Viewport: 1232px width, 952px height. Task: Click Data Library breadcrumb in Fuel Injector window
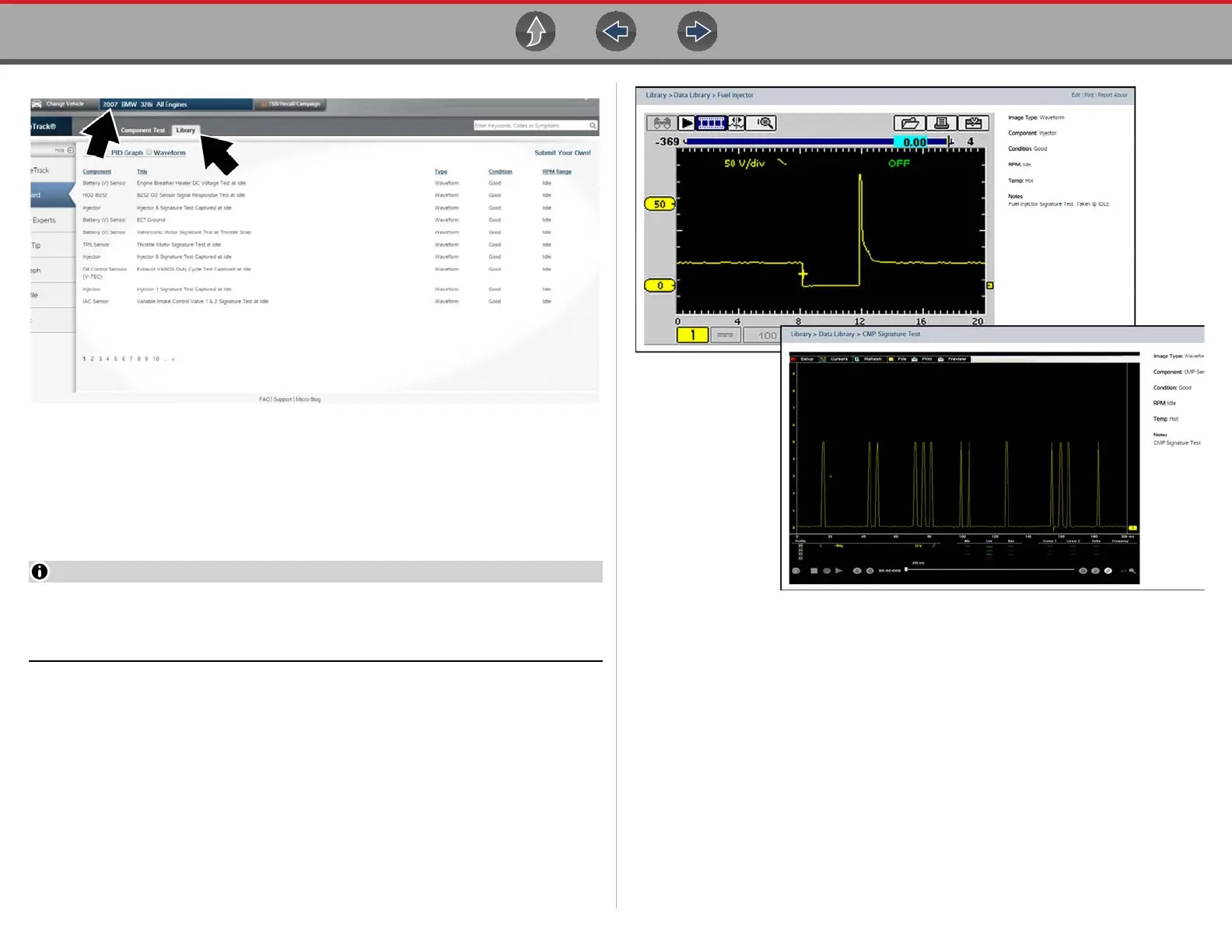tap(691, 95)
